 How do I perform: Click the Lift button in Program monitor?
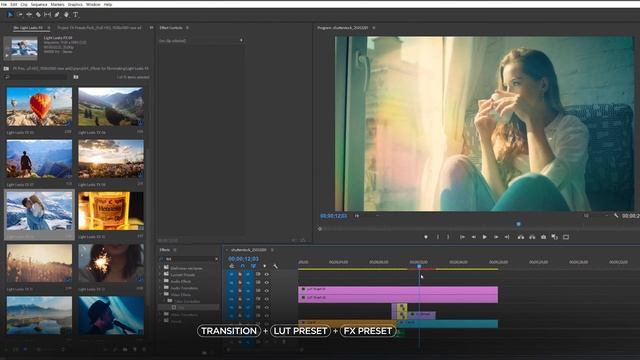click(x=521, y=237)
